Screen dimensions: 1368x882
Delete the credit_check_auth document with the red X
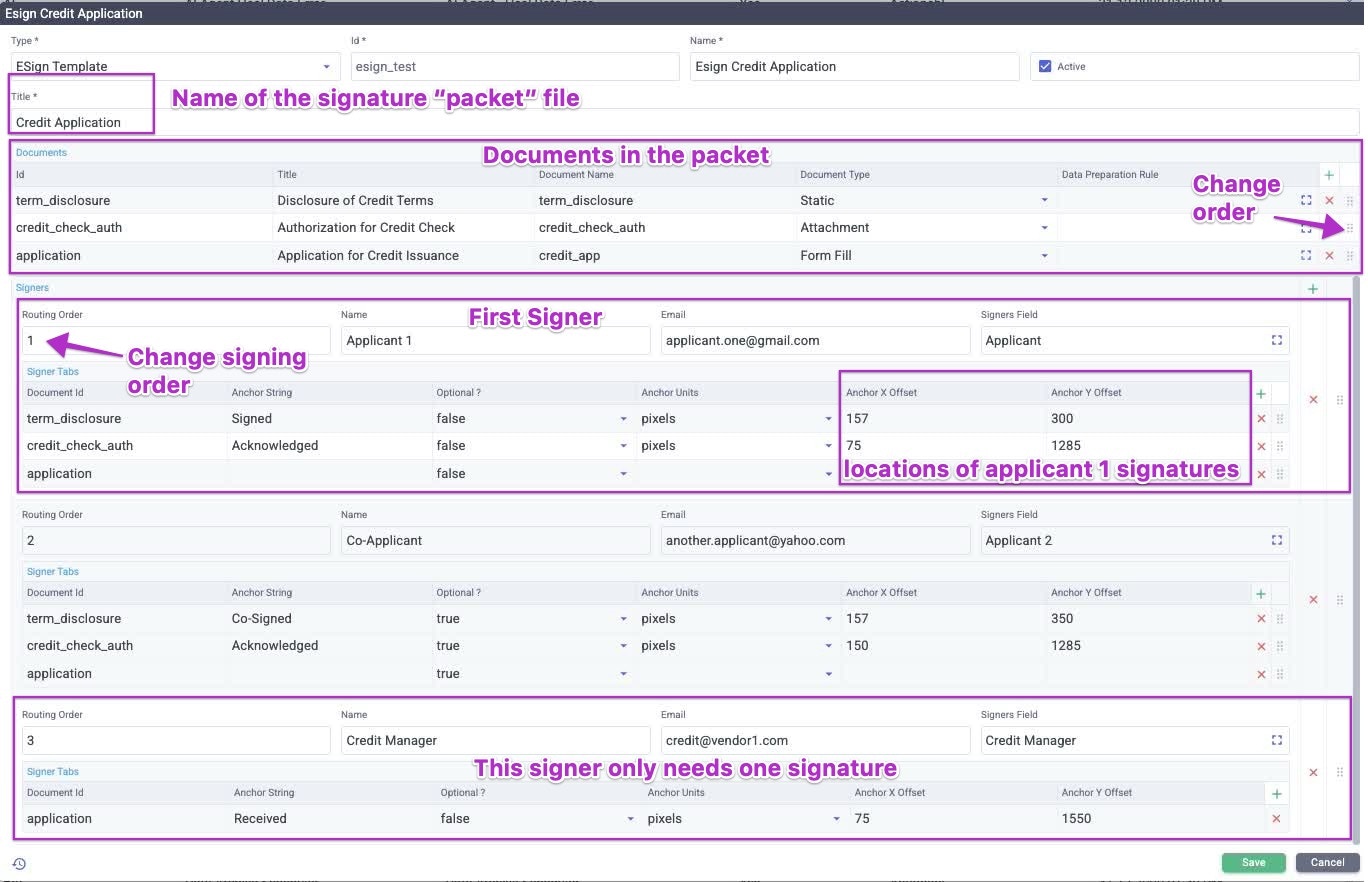[1329, 227]
